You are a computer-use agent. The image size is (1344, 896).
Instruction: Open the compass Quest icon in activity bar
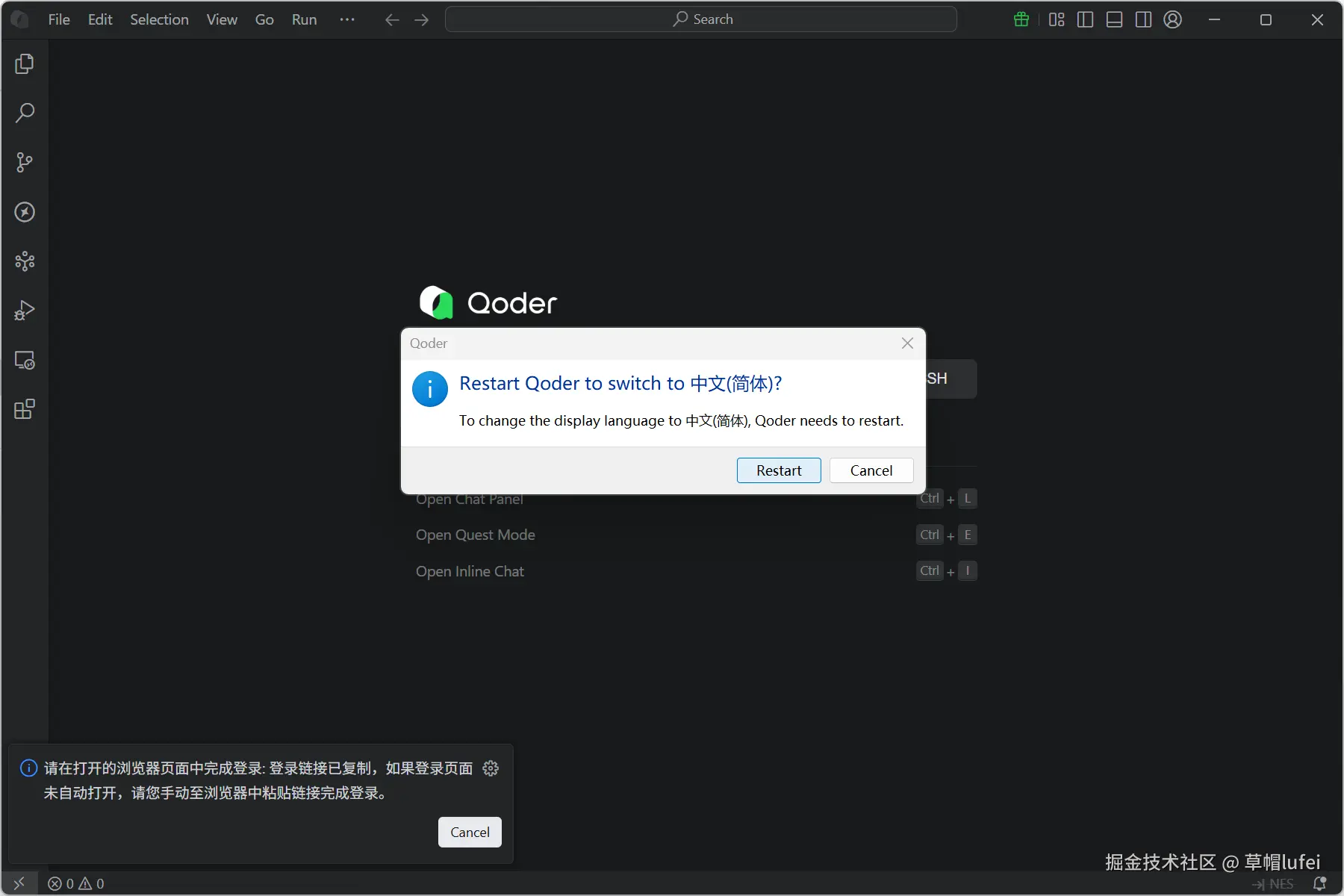[x=25, y=212]
